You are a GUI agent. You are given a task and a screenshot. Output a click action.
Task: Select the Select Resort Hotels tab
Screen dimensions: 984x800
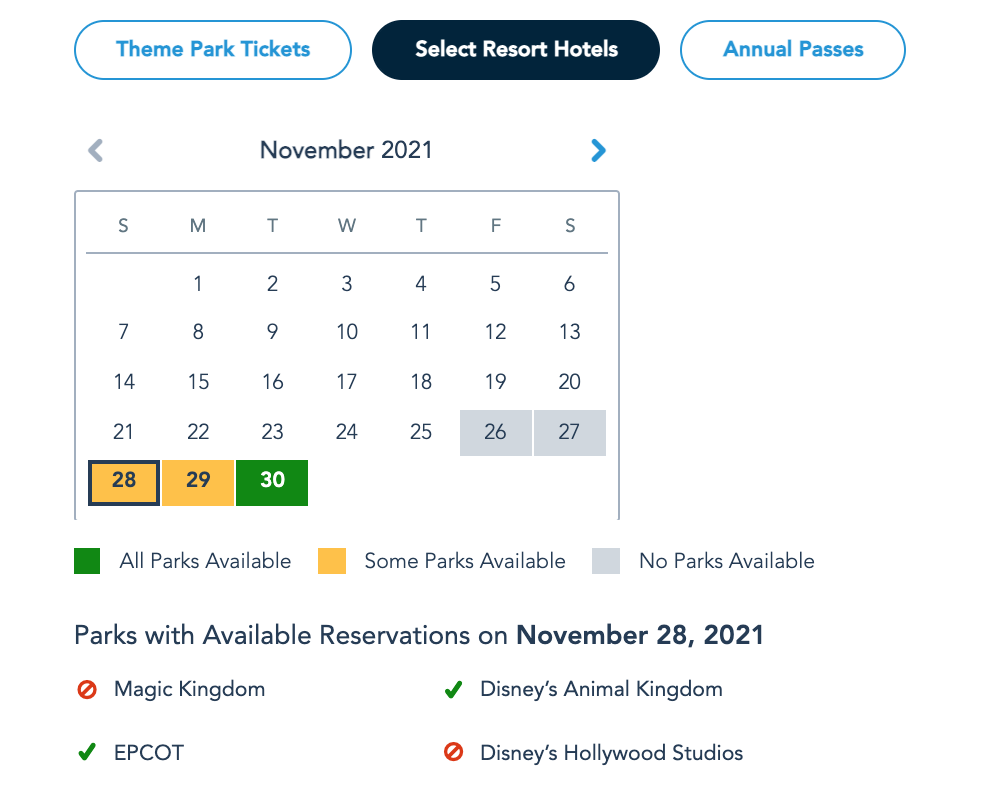click(516, 50)
